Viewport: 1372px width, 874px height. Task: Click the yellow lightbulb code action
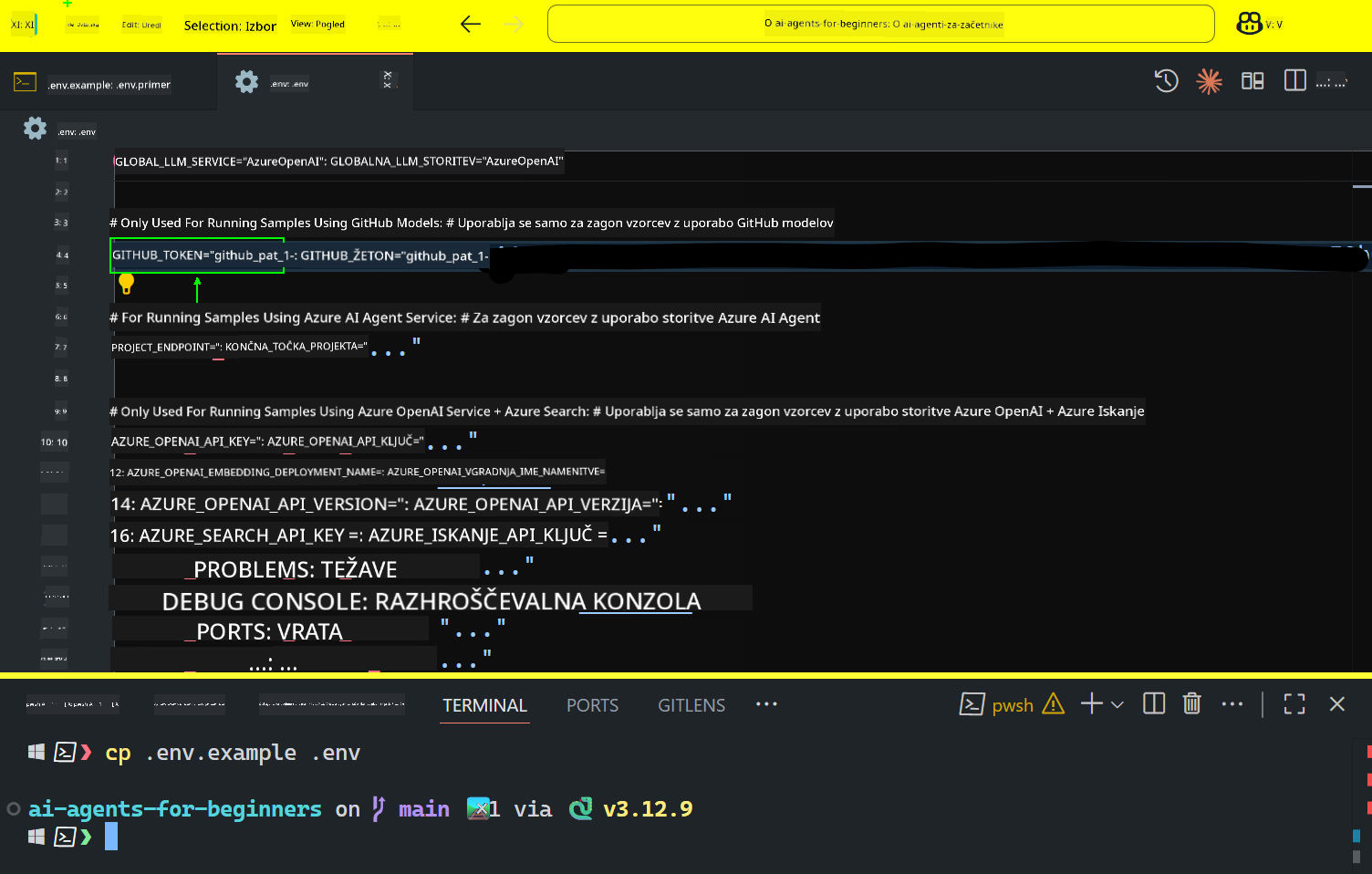tap(127, 284)
